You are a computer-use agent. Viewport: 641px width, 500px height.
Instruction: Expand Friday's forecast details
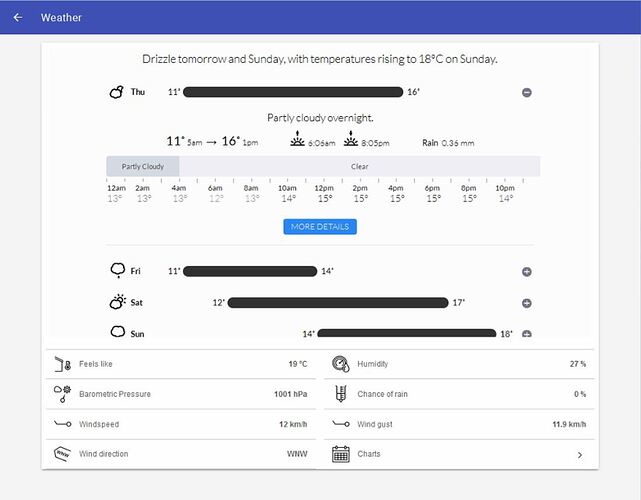(527, 272)
